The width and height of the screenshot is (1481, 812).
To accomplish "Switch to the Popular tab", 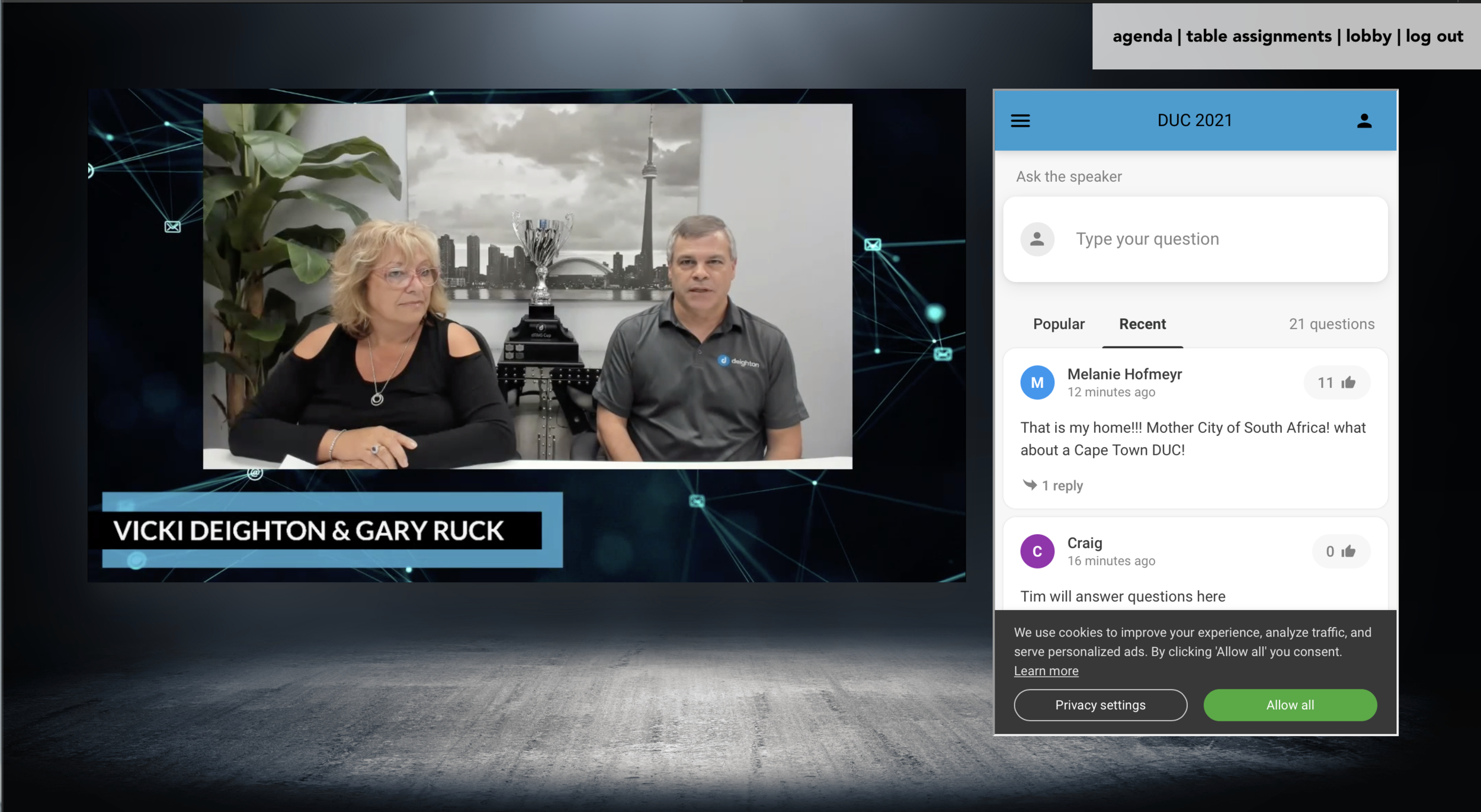I will click(1059, 324).
